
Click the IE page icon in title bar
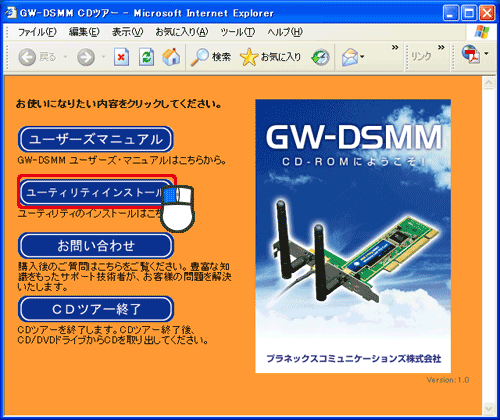11,13
